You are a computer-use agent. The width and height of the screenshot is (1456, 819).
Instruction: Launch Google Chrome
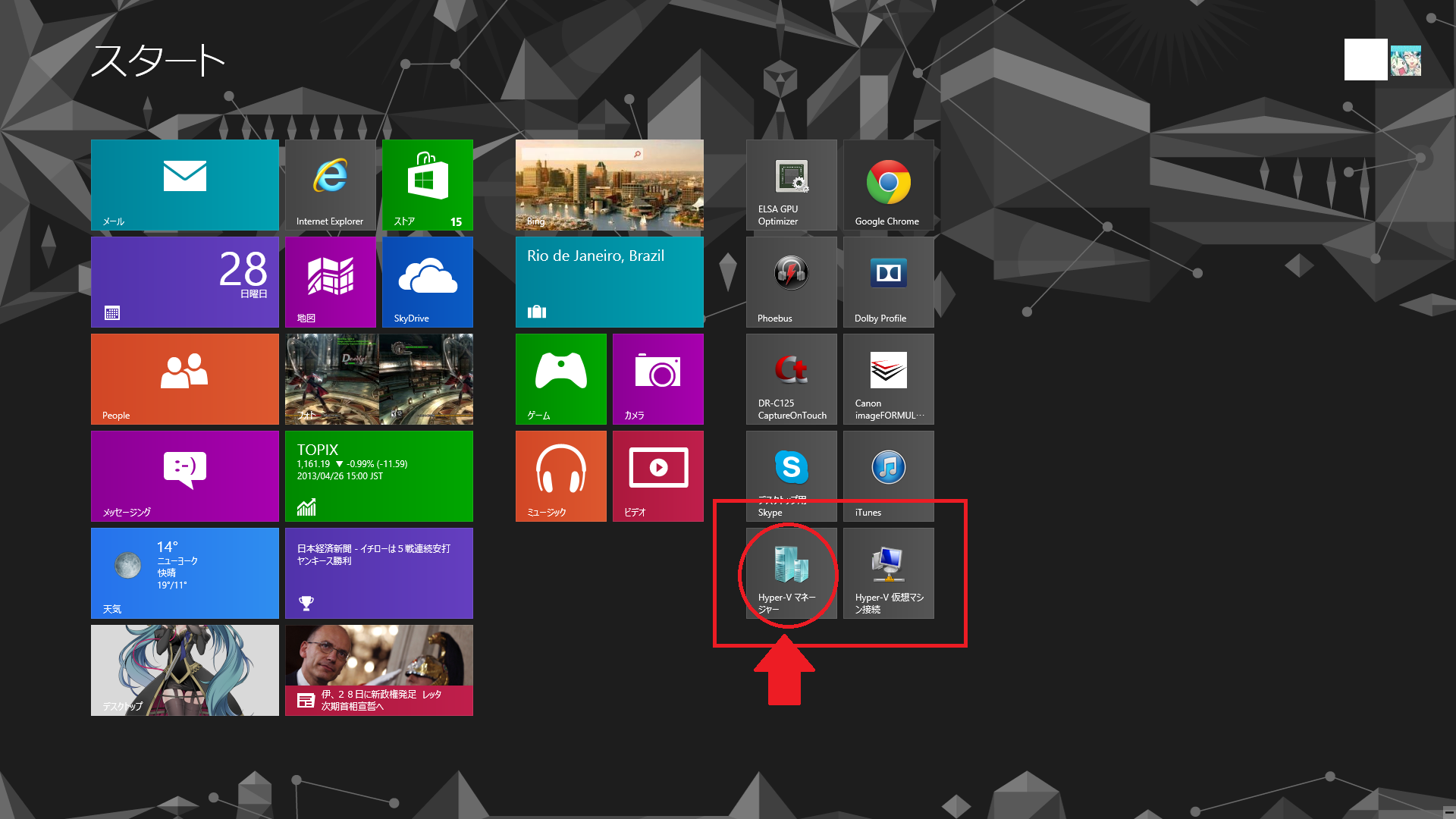888,184
